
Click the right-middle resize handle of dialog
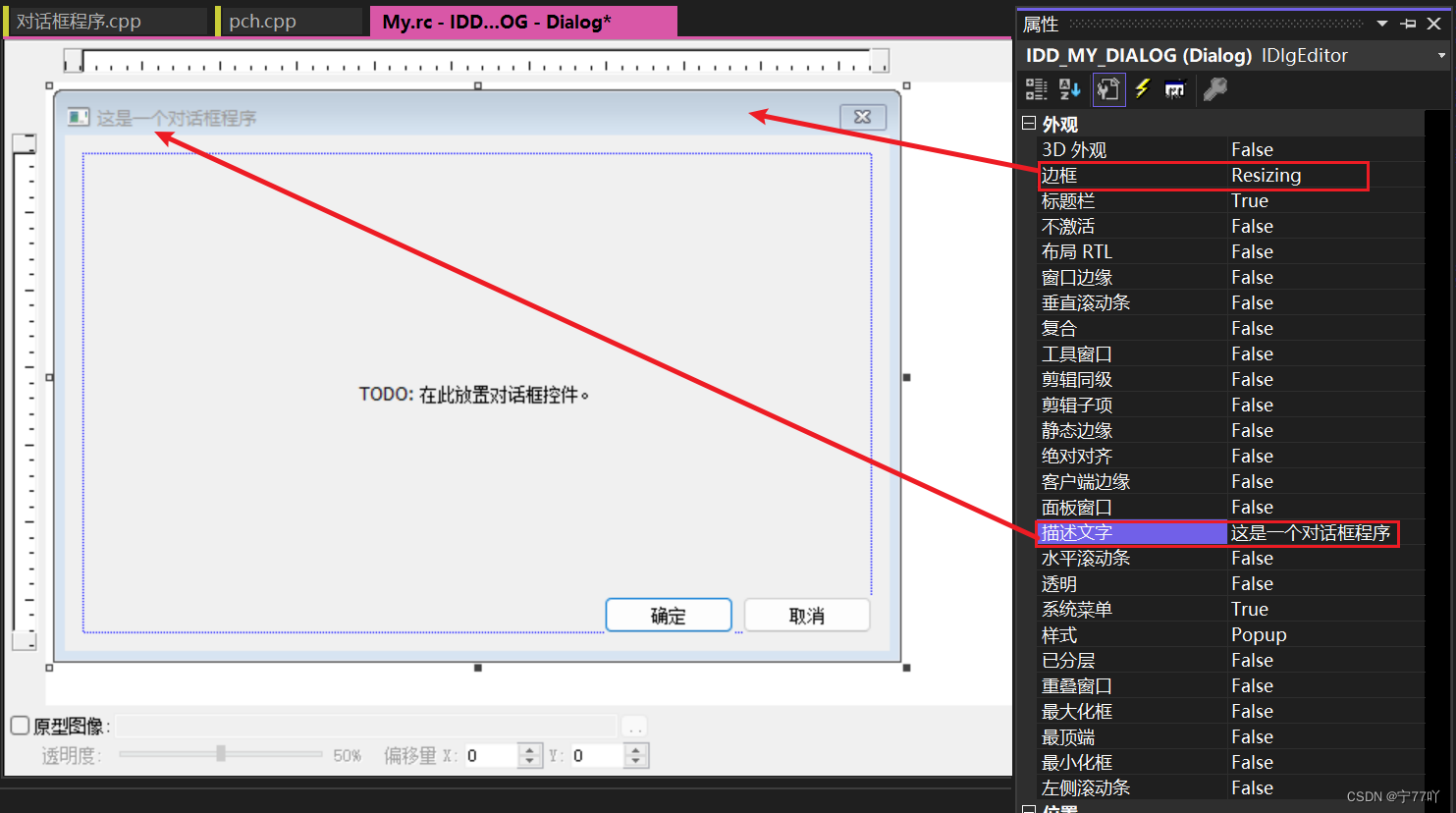906,377
